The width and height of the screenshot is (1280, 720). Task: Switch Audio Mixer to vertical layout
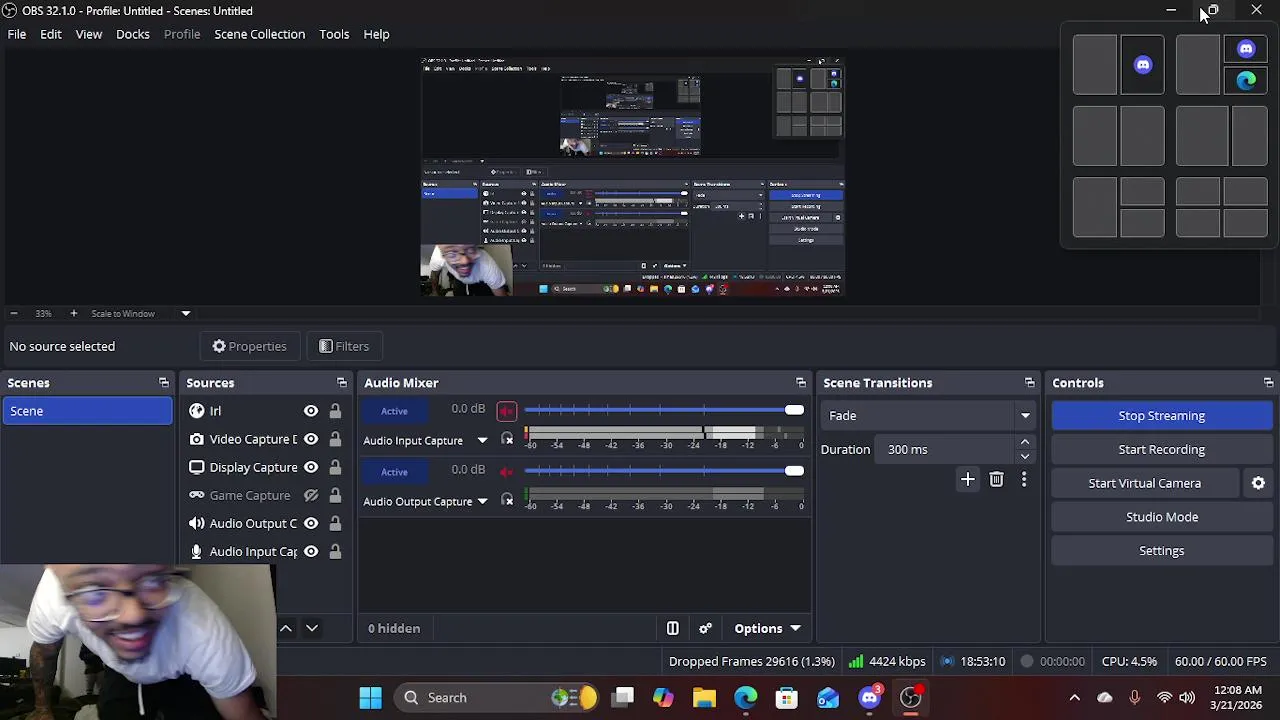(x=673, y=628)
